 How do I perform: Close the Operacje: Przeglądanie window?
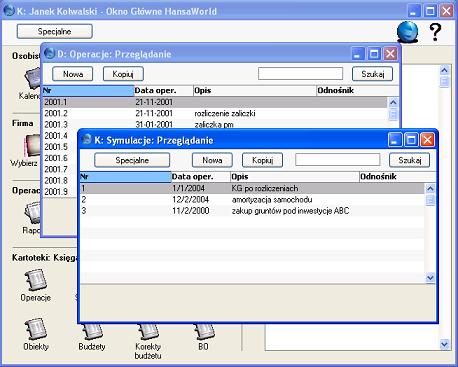tap(390, 54)
